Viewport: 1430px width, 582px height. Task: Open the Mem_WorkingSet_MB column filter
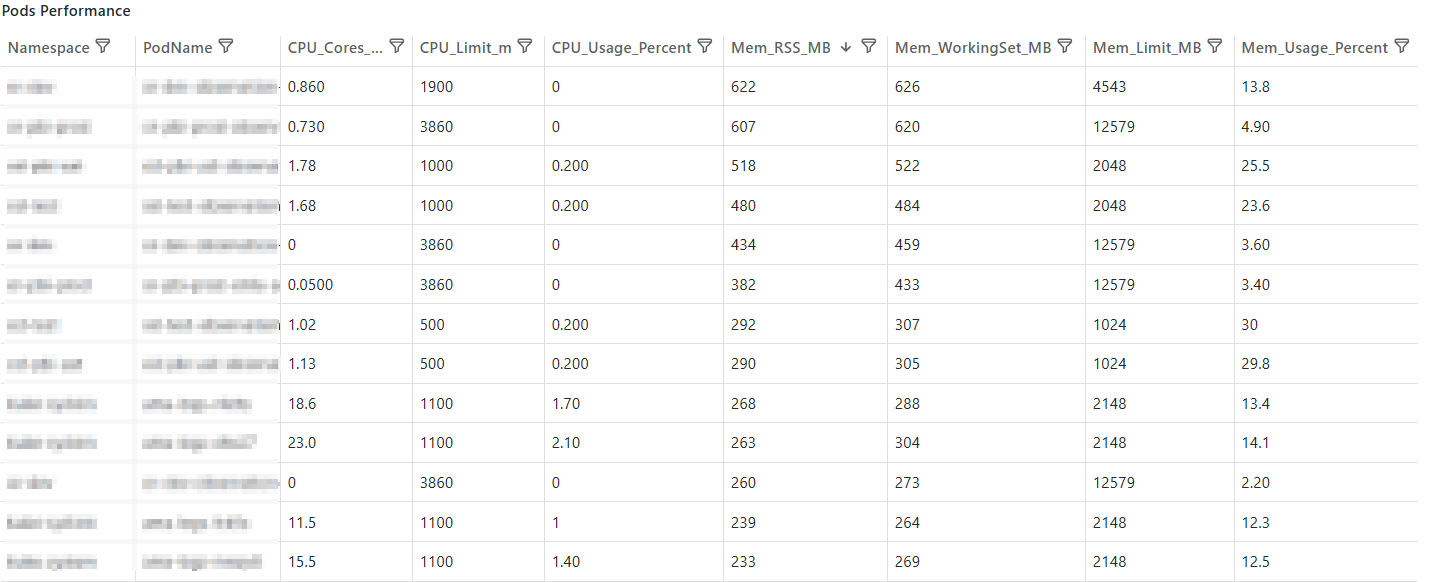1064,47
